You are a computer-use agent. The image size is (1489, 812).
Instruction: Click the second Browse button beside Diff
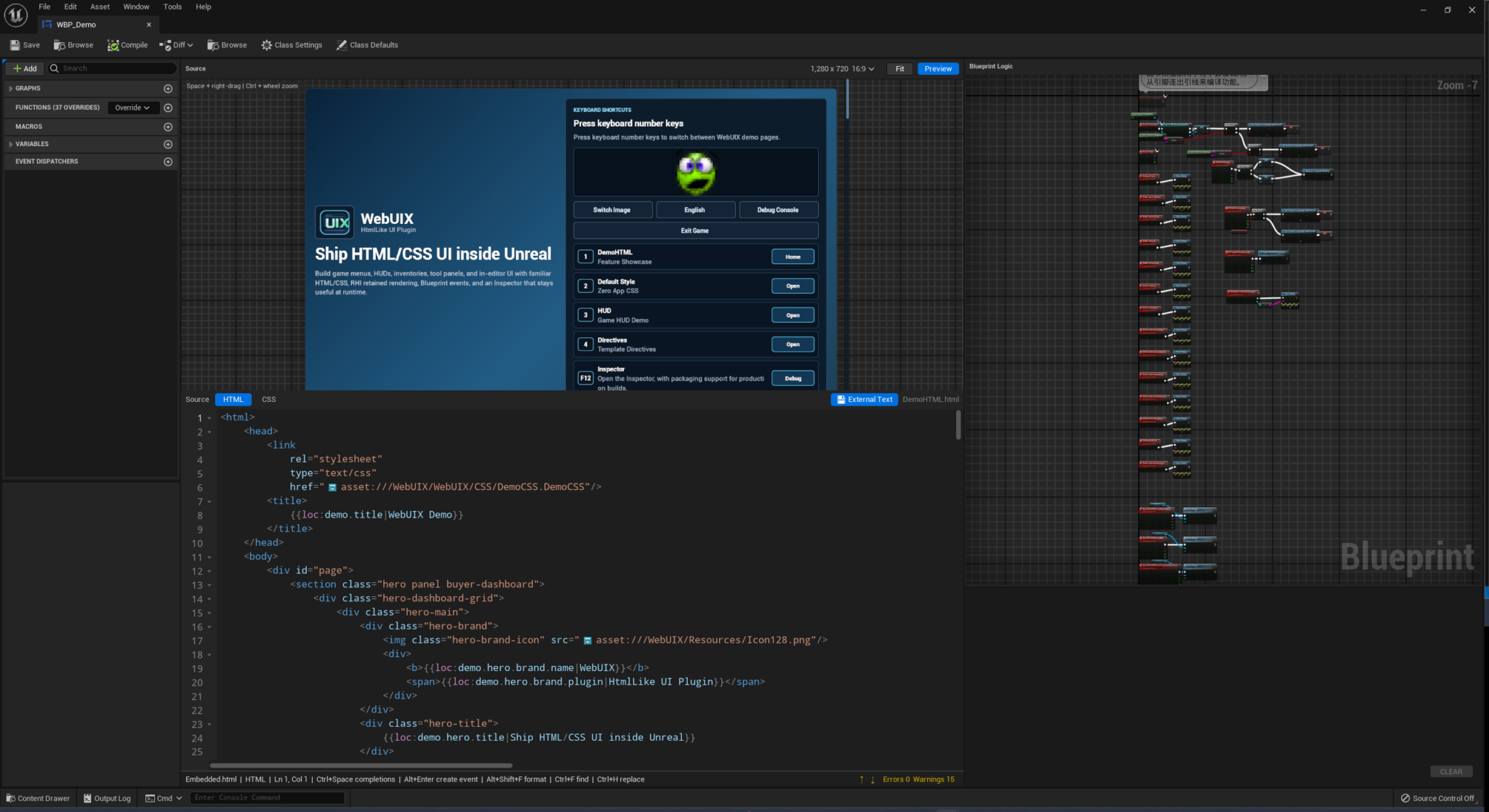227,45
